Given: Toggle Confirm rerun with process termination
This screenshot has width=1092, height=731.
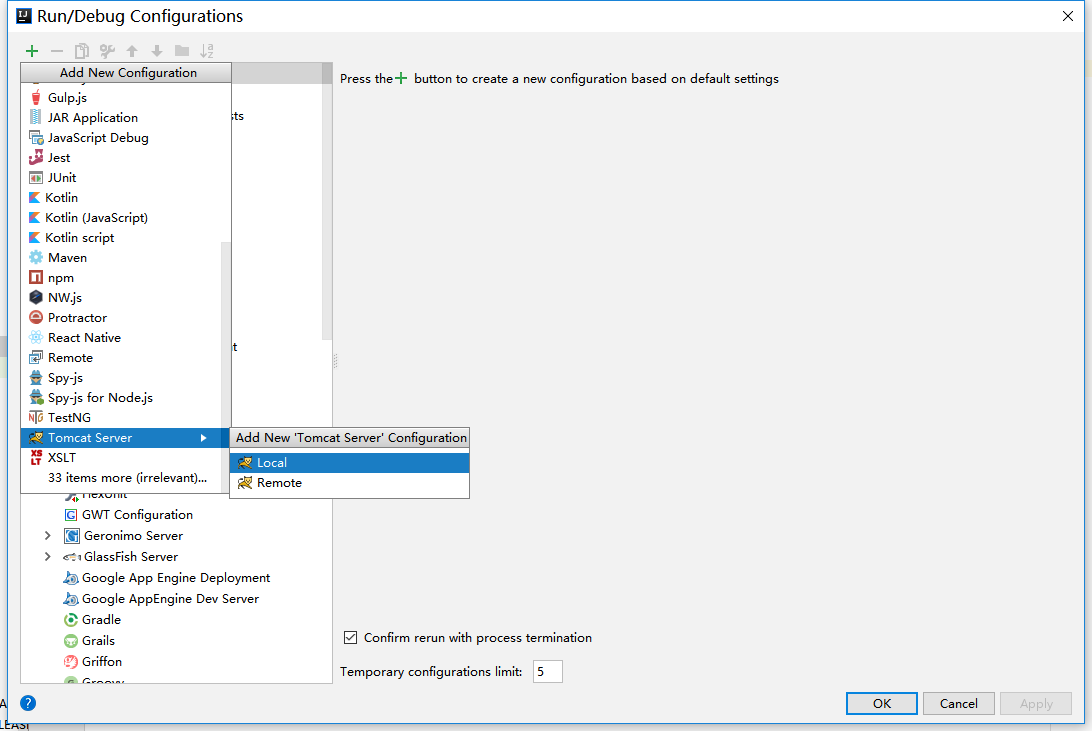Looking at the screenshot, I should point(350,638).
